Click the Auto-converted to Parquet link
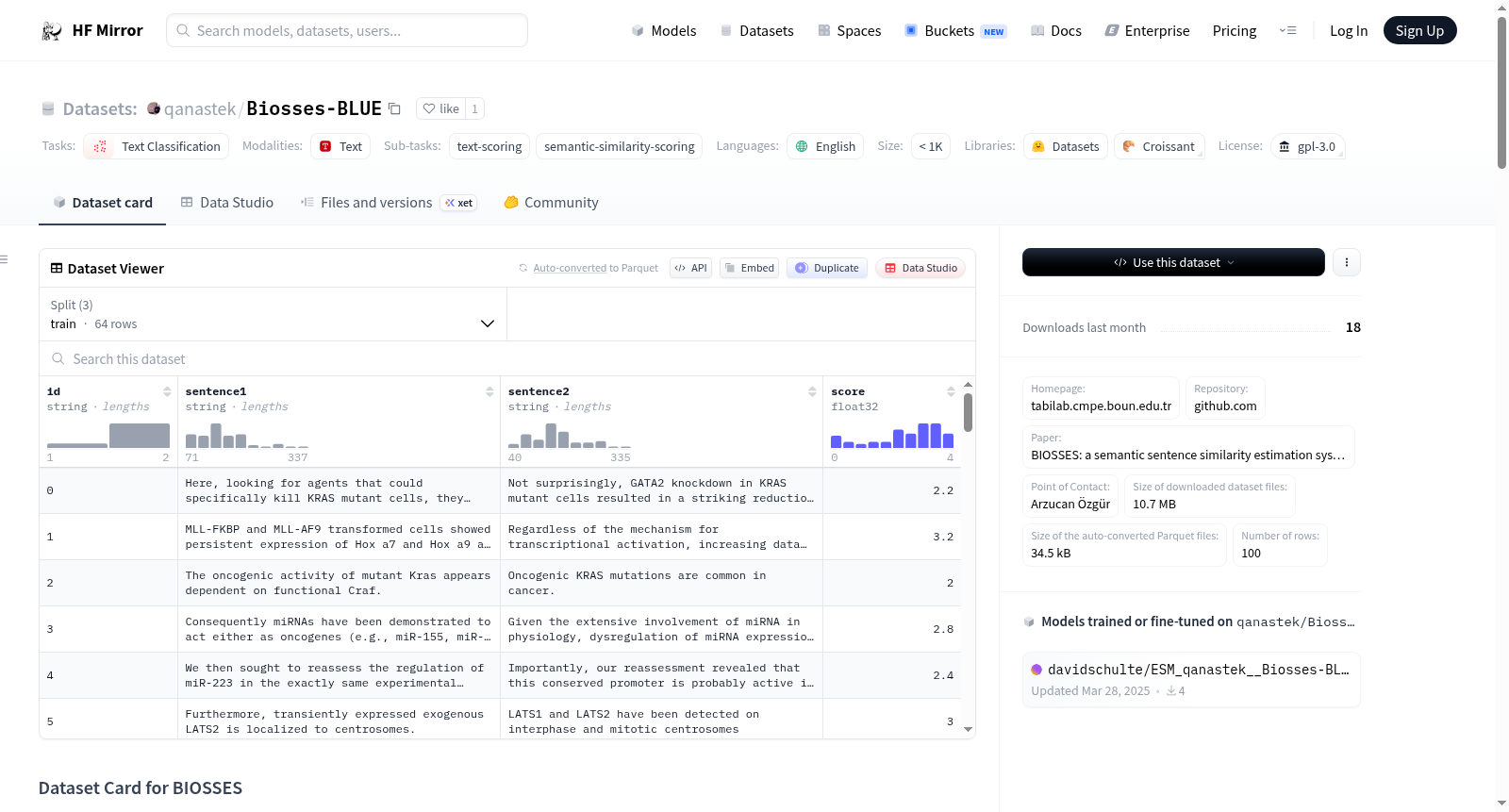The image size is (1509, 812). click(595, 268)
